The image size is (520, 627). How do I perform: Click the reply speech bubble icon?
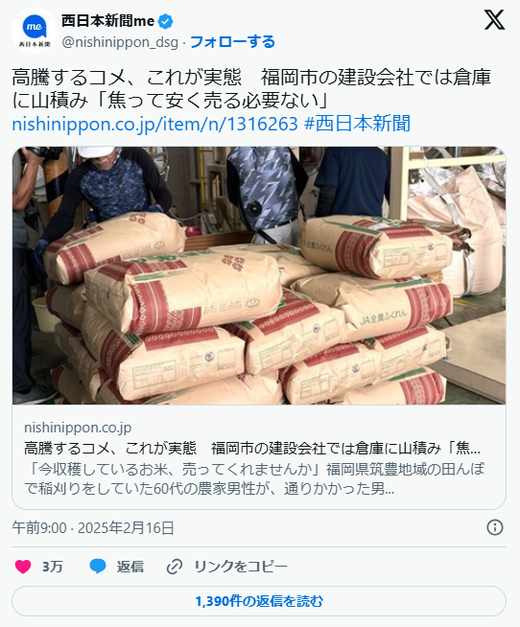(x=98, y=566)
